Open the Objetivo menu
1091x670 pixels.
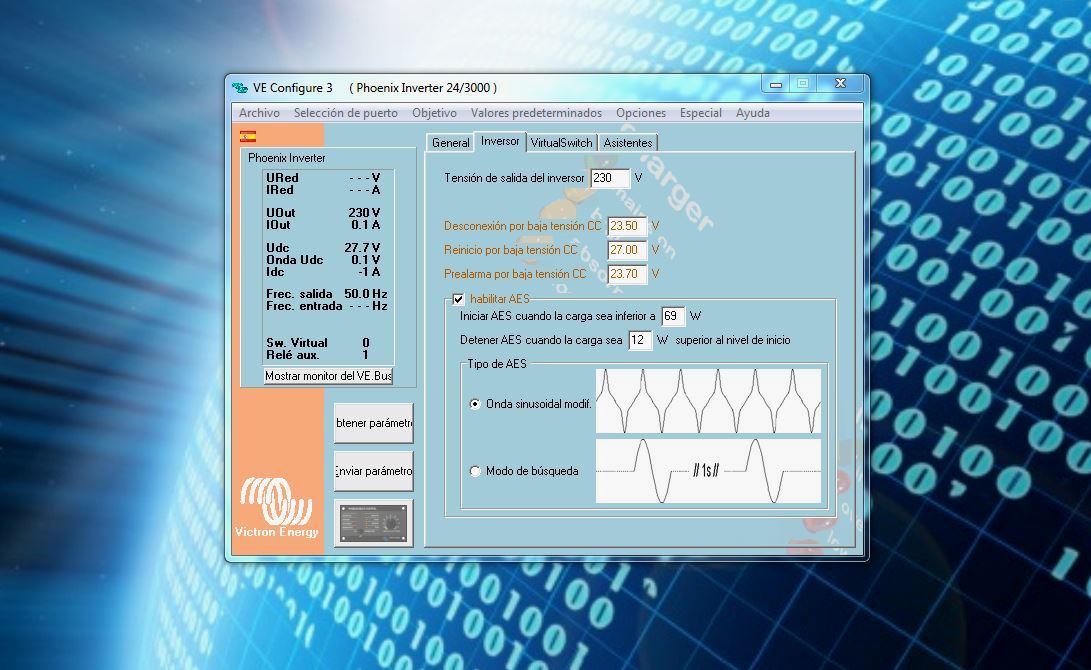tap(434, 113)
